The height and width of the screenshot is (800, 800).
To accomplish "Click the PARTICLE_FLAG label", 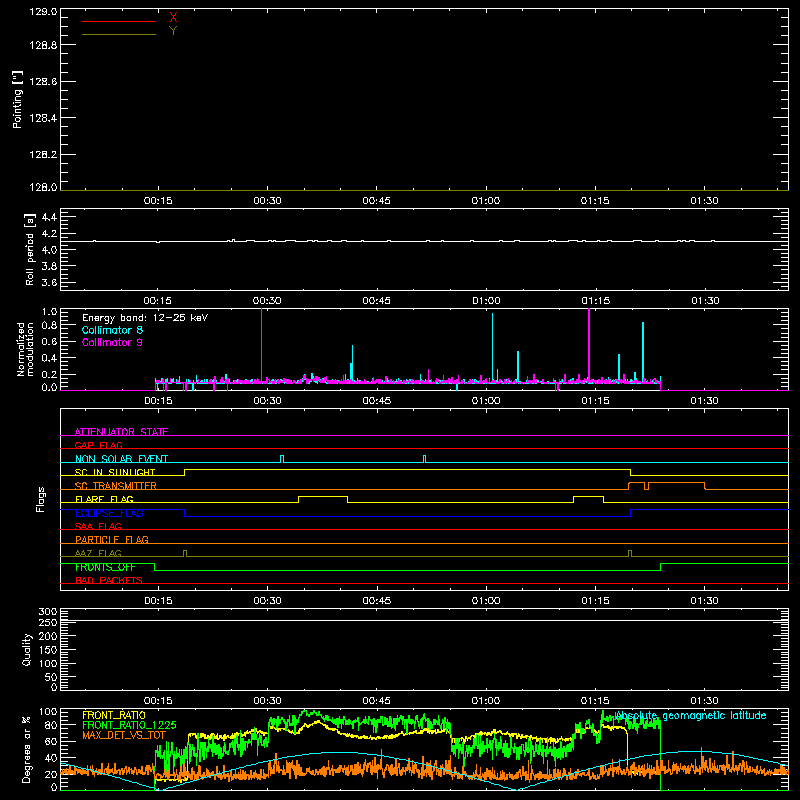I will pyautogui.click(x=112, y=539).
